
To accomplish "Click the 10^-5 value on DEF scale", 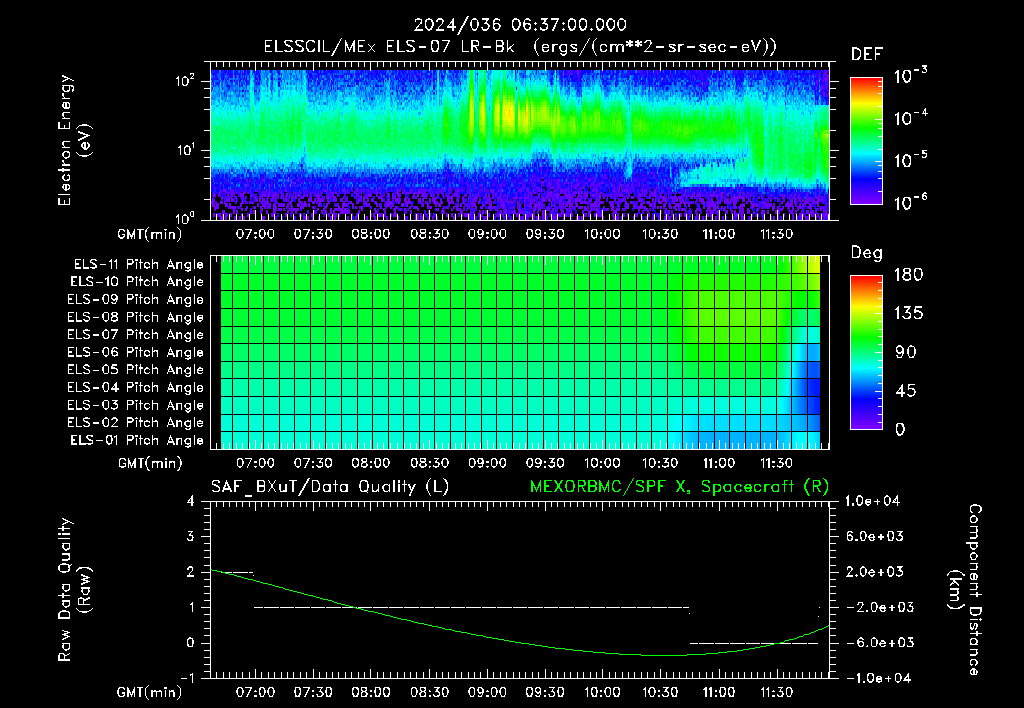I will (910, 160).
